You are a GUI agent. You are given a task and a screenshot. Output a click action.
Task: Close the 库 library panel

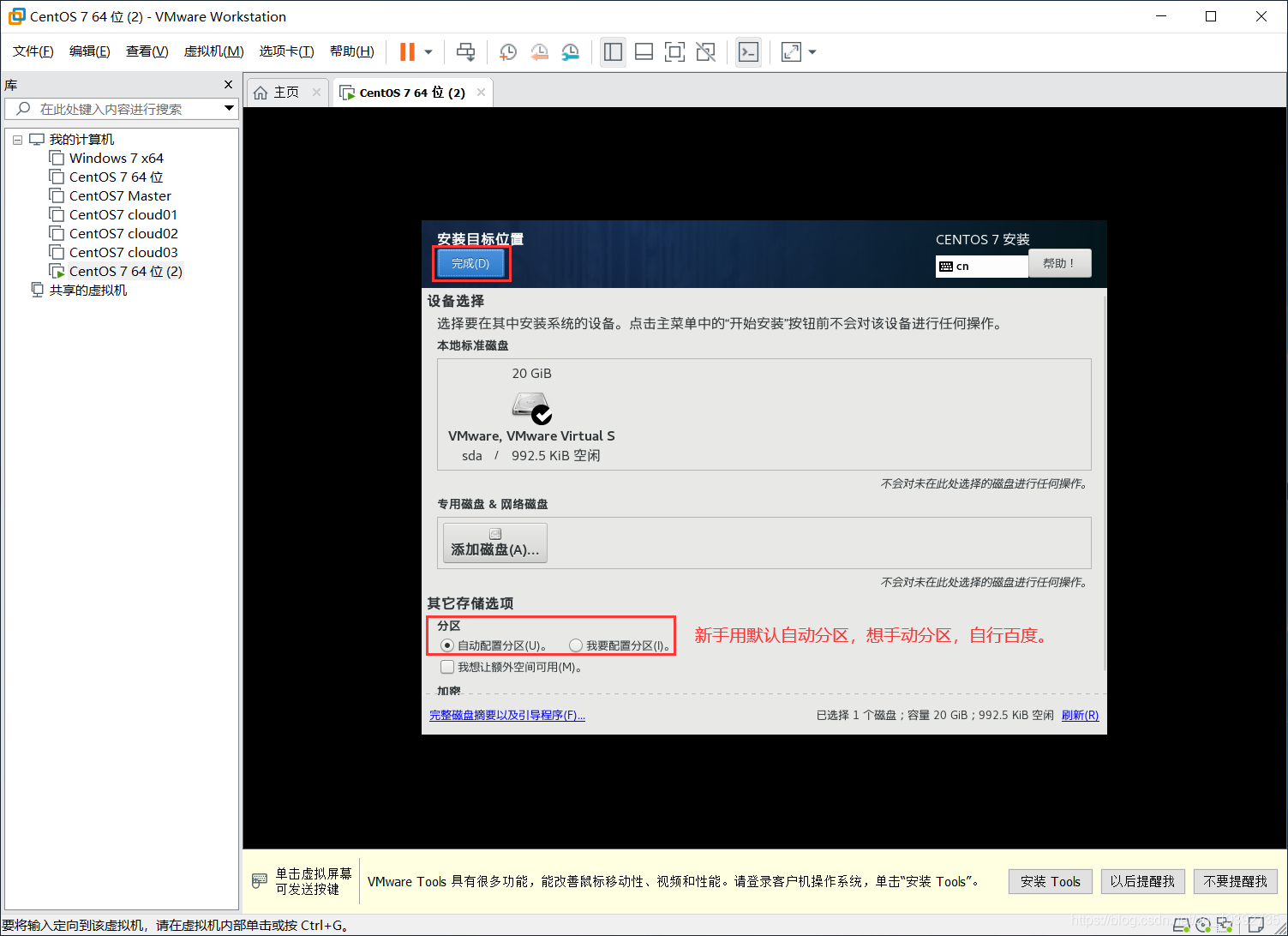[x=228, y=84]
